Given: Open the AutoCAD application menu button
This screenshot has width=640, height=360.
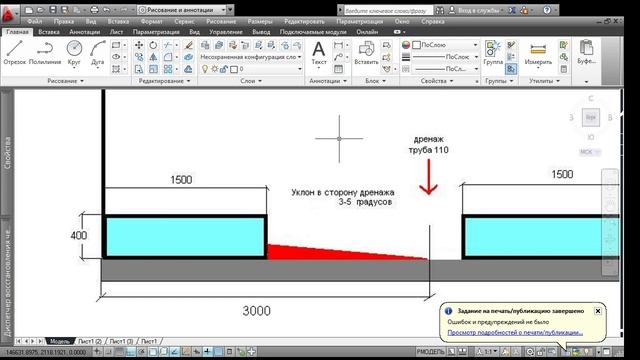Looking at the screenshot, I should [9, 14].
